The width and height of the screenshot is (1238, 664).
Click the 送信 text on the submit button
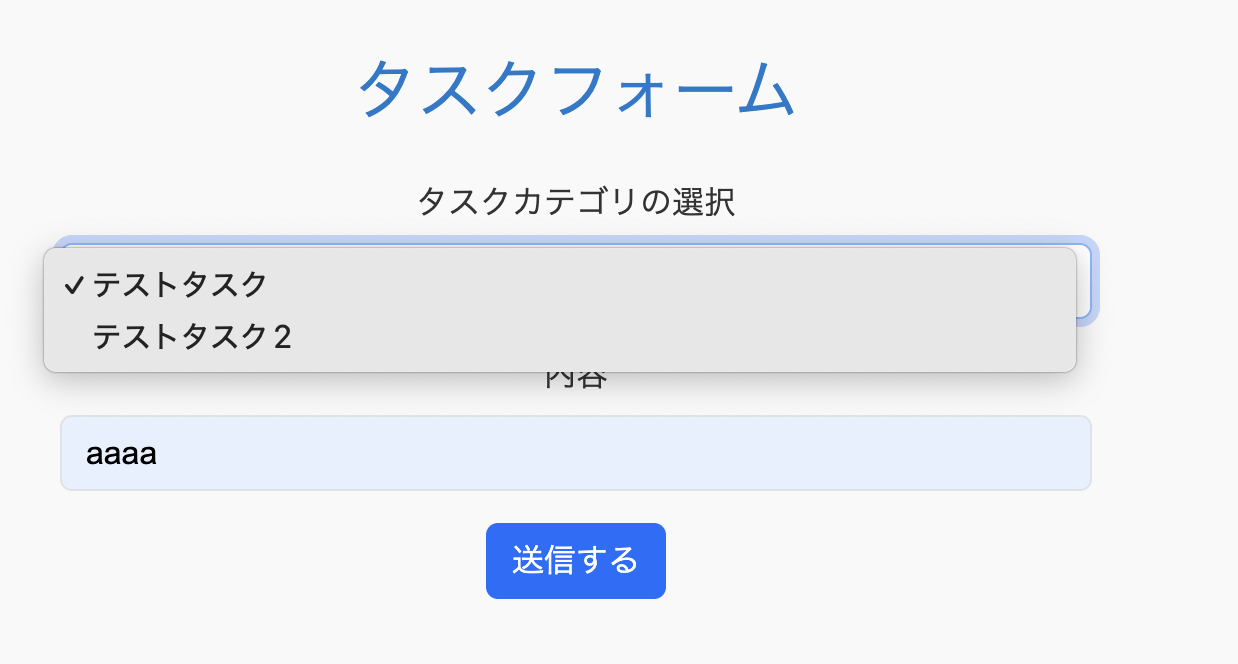pyautogui.click(x=543, y=560)
